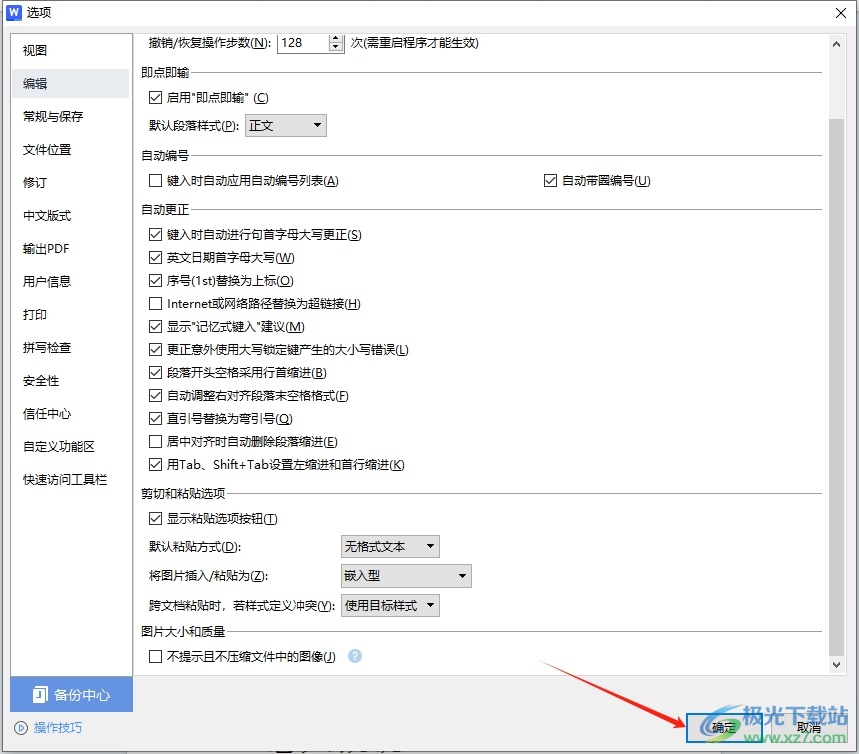This screenshot has width=859, height=754.
Task: Toggle 更正意外使用大写锁定键 checkbox
Action: pyautogui.click(x=155, y=350)
